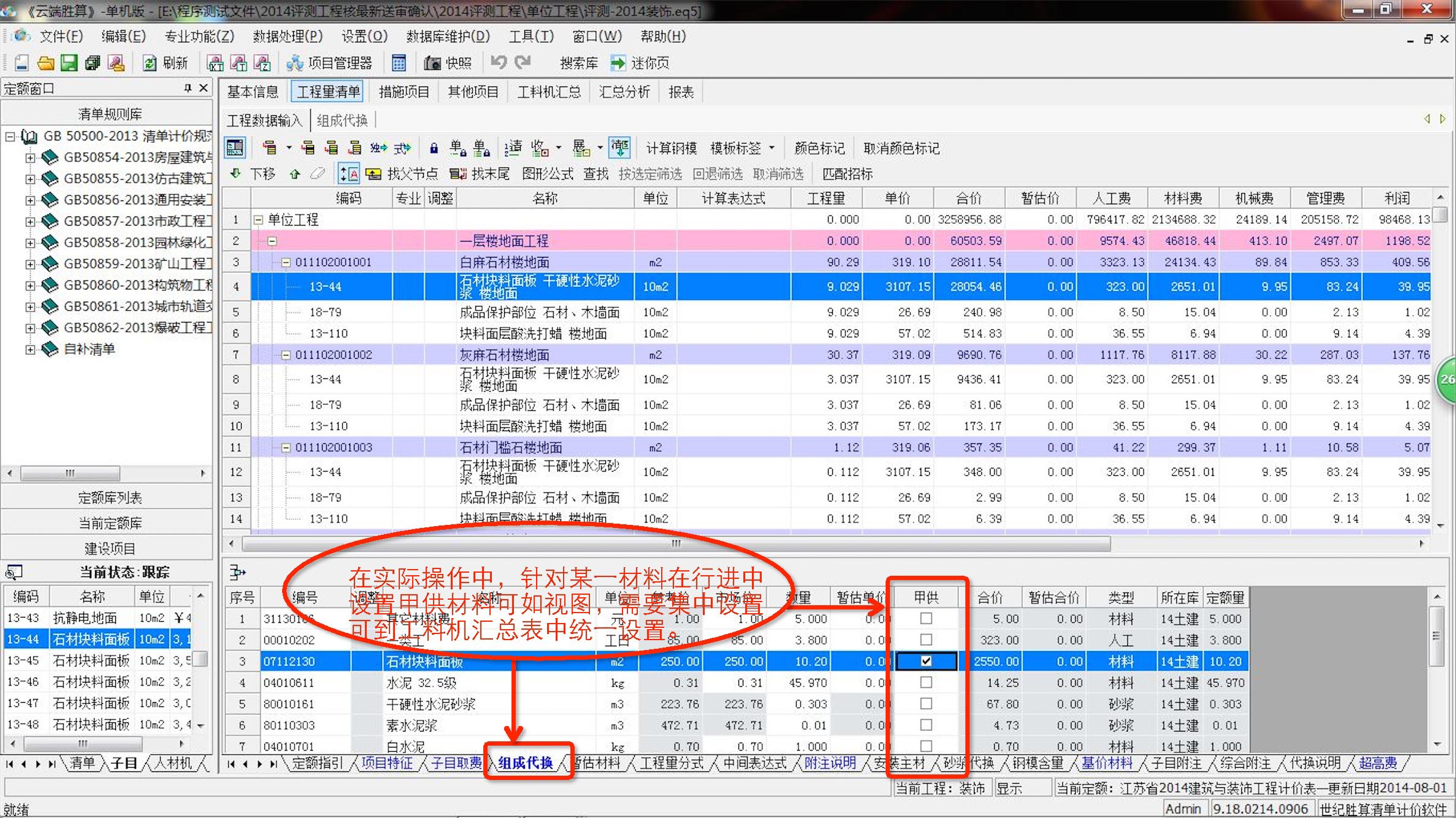
Task: Click the row-height toggle icon with letter A
Action: pos(349,174)
